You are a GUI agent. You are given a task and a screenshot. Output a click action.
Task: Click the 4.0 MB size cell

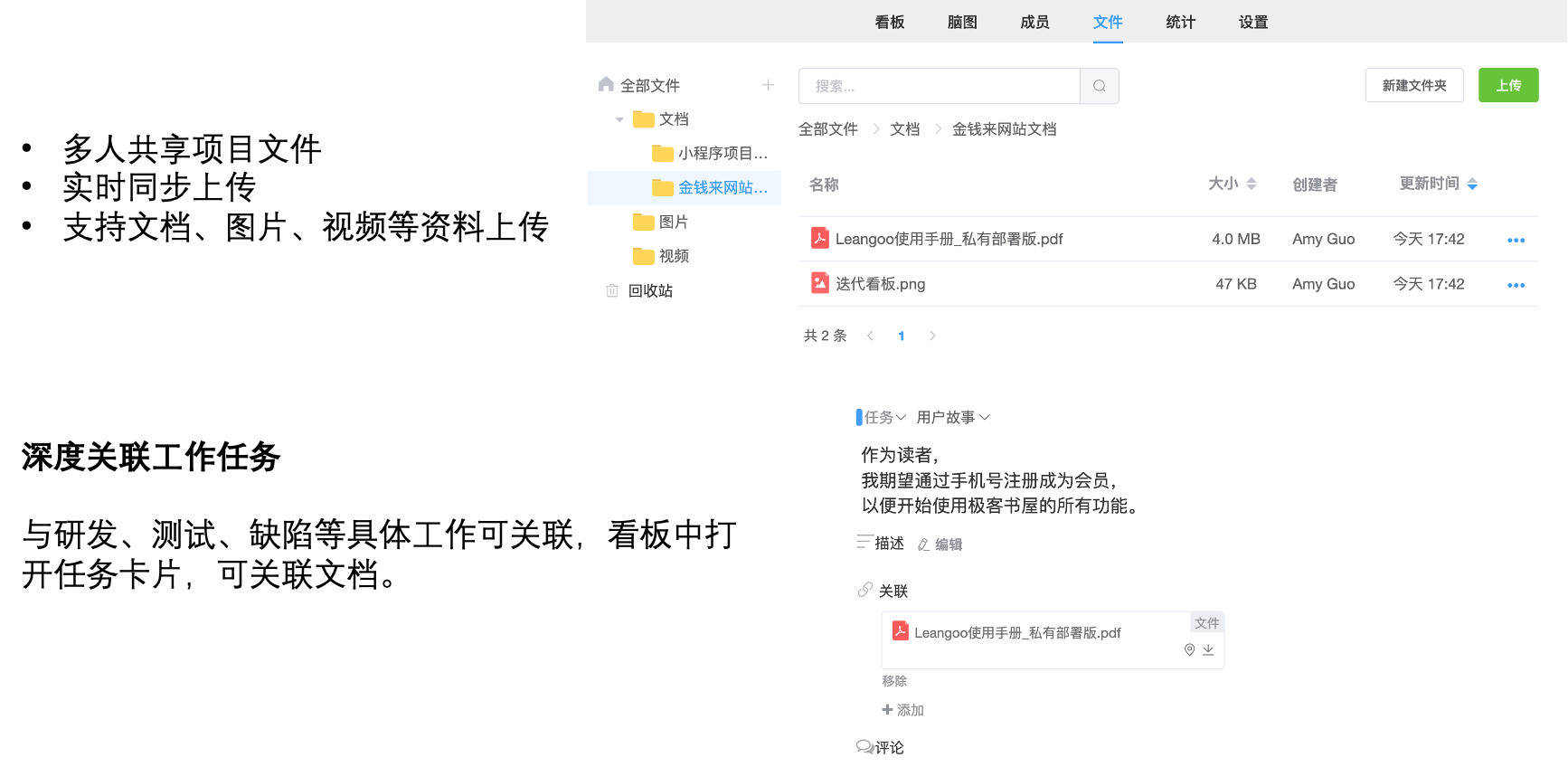1236,239
